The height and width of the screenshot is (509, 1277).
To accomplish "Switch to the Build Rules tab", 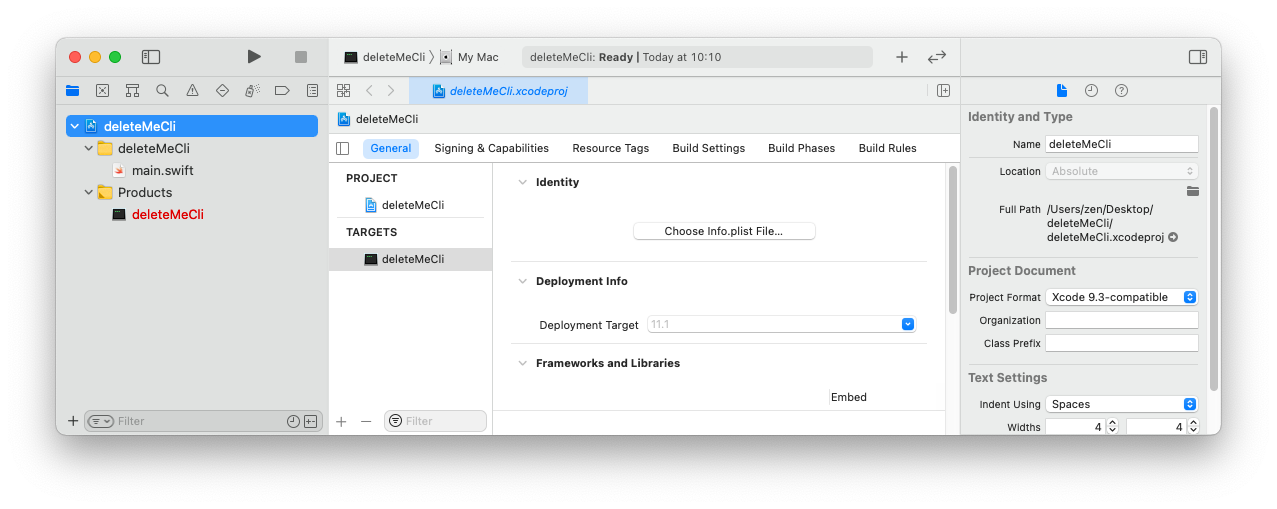I will click(887, 148).
